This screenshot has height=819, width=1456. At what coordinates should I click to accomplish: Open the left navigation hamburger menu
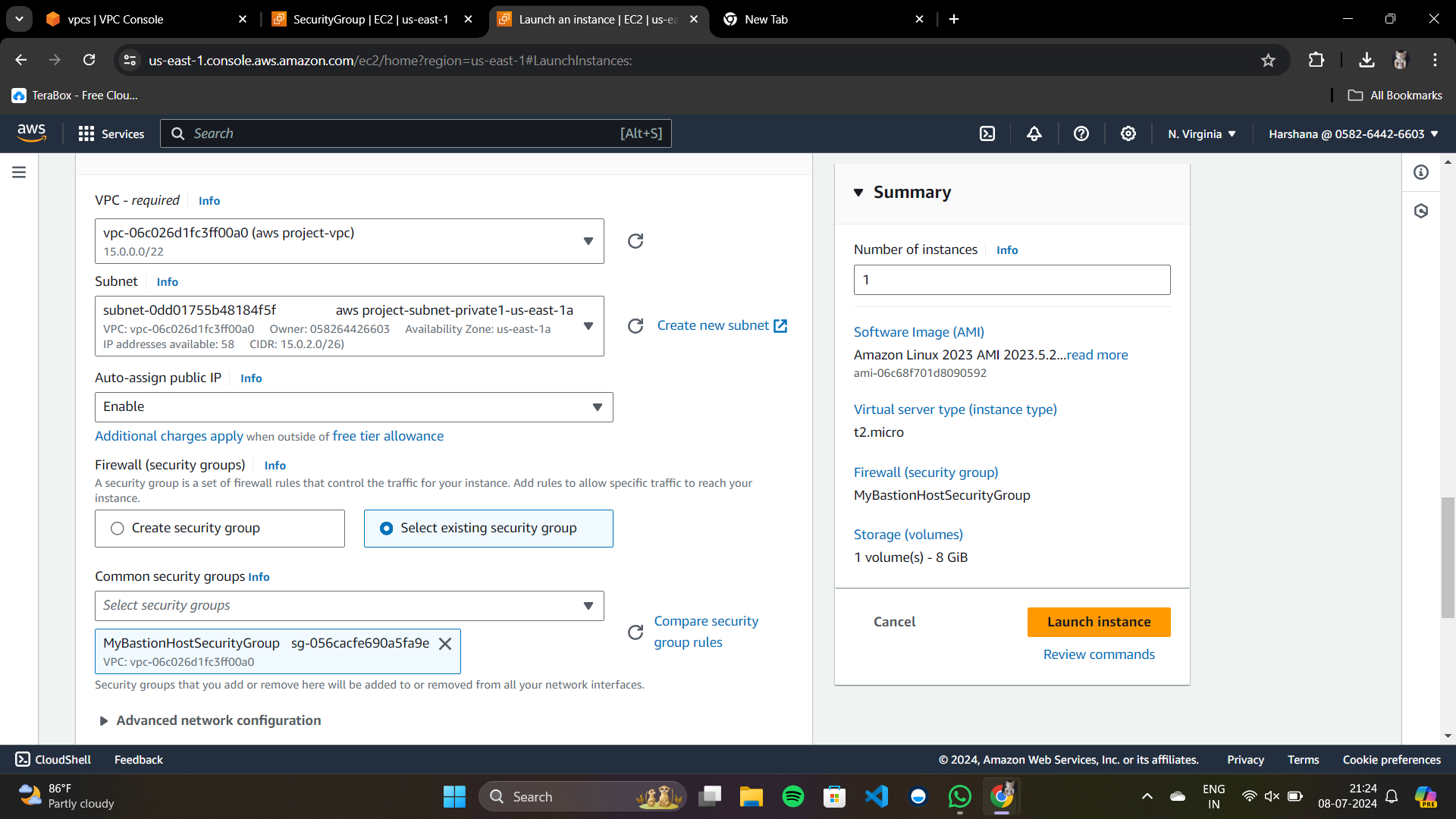pyautogui.click(x=19, y=172)
